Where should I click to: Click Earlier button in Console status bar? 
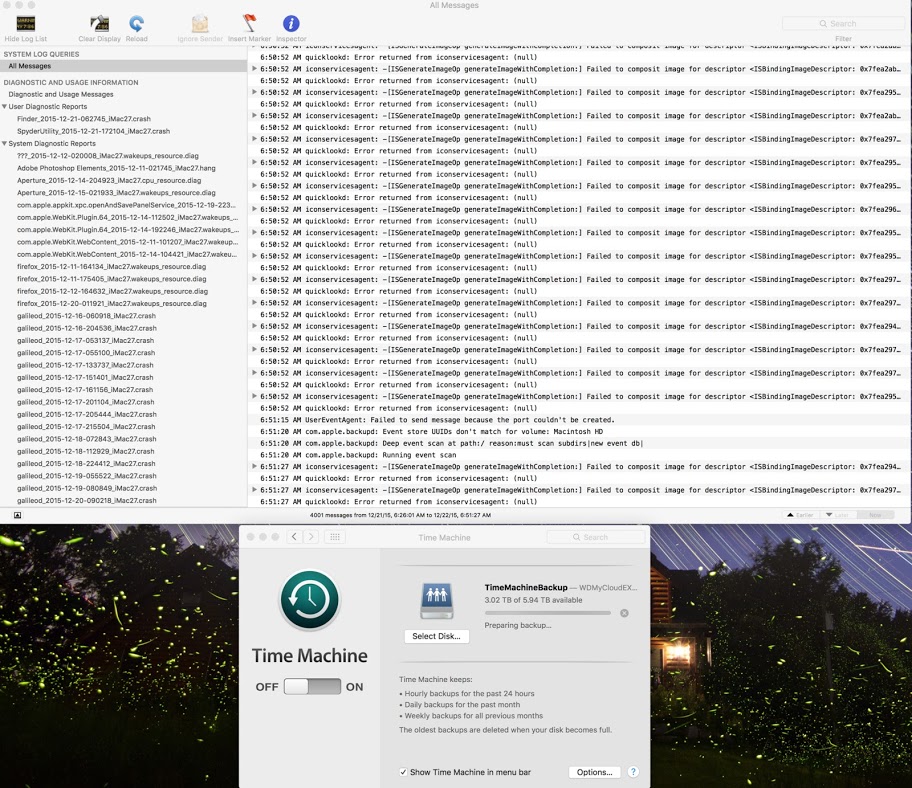800,515
